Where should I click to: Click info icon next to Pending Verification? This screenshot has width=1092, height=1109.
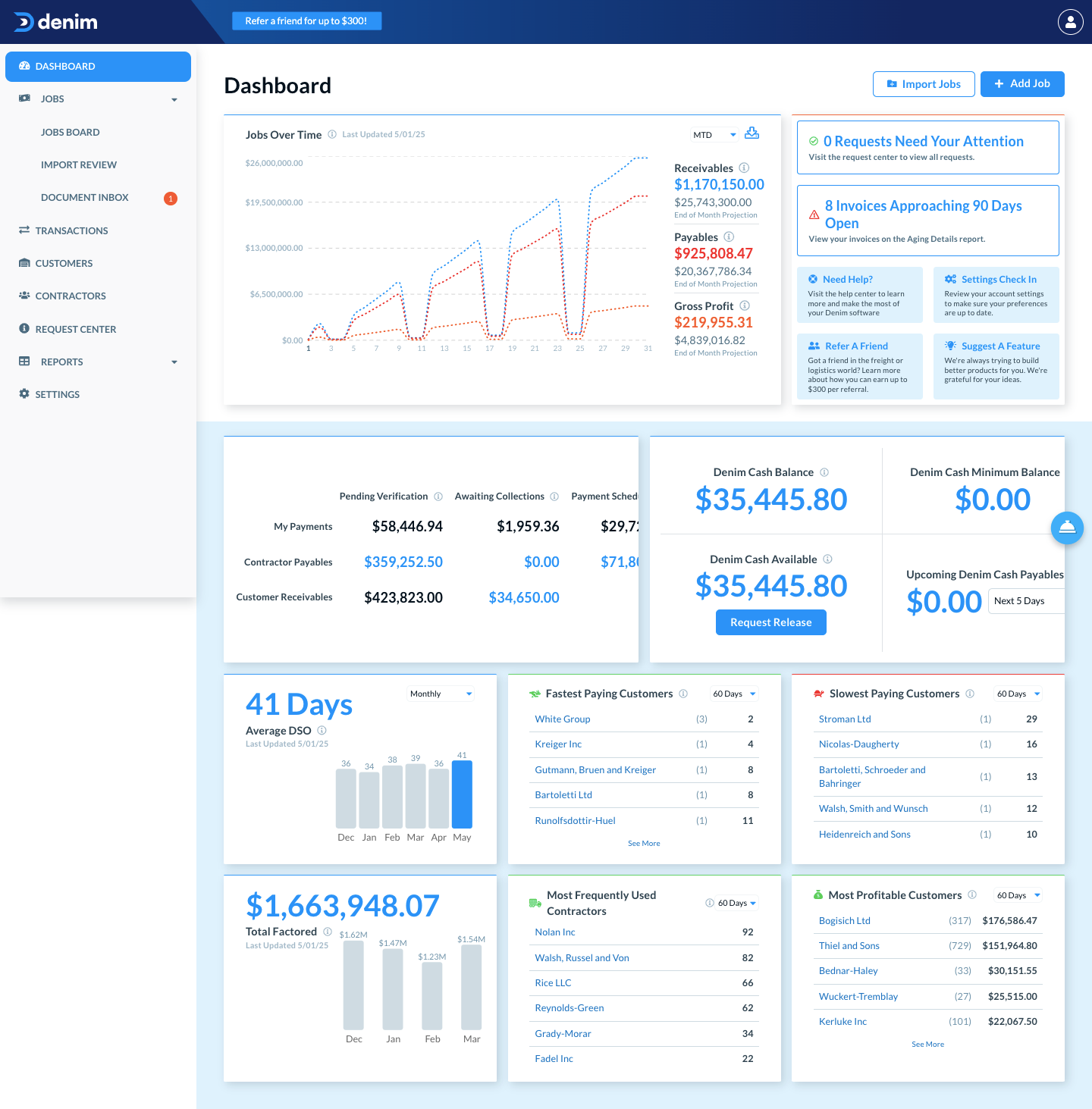point(438,497)
